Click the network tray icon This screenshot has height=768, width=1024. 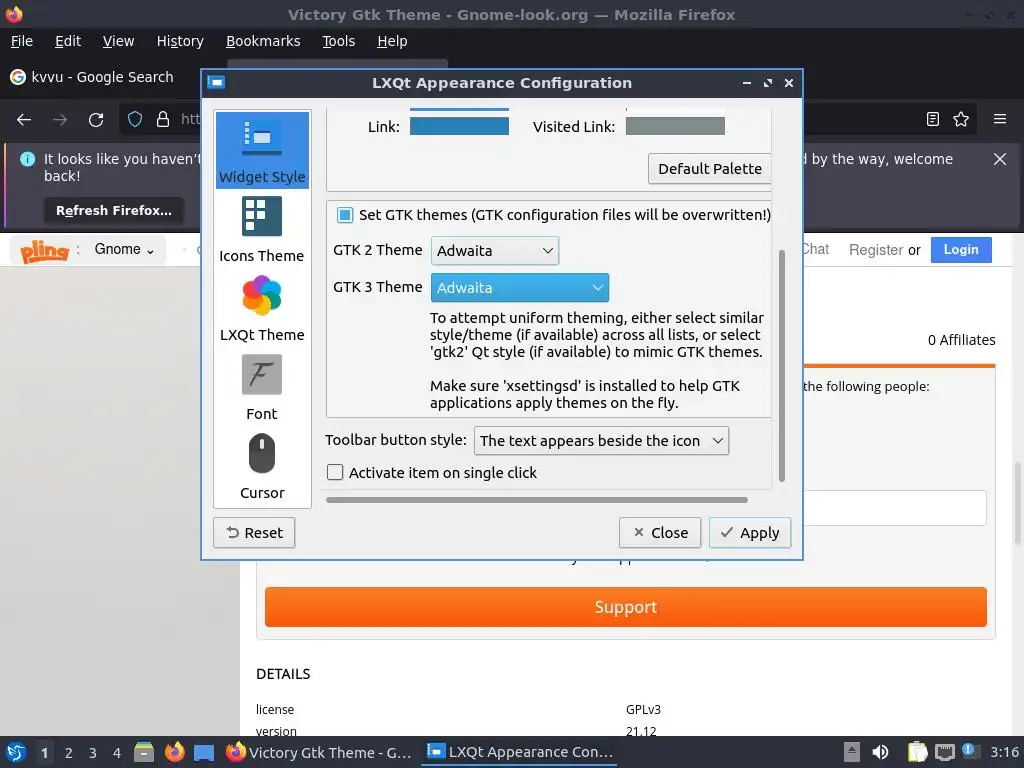tap(945, 753)
